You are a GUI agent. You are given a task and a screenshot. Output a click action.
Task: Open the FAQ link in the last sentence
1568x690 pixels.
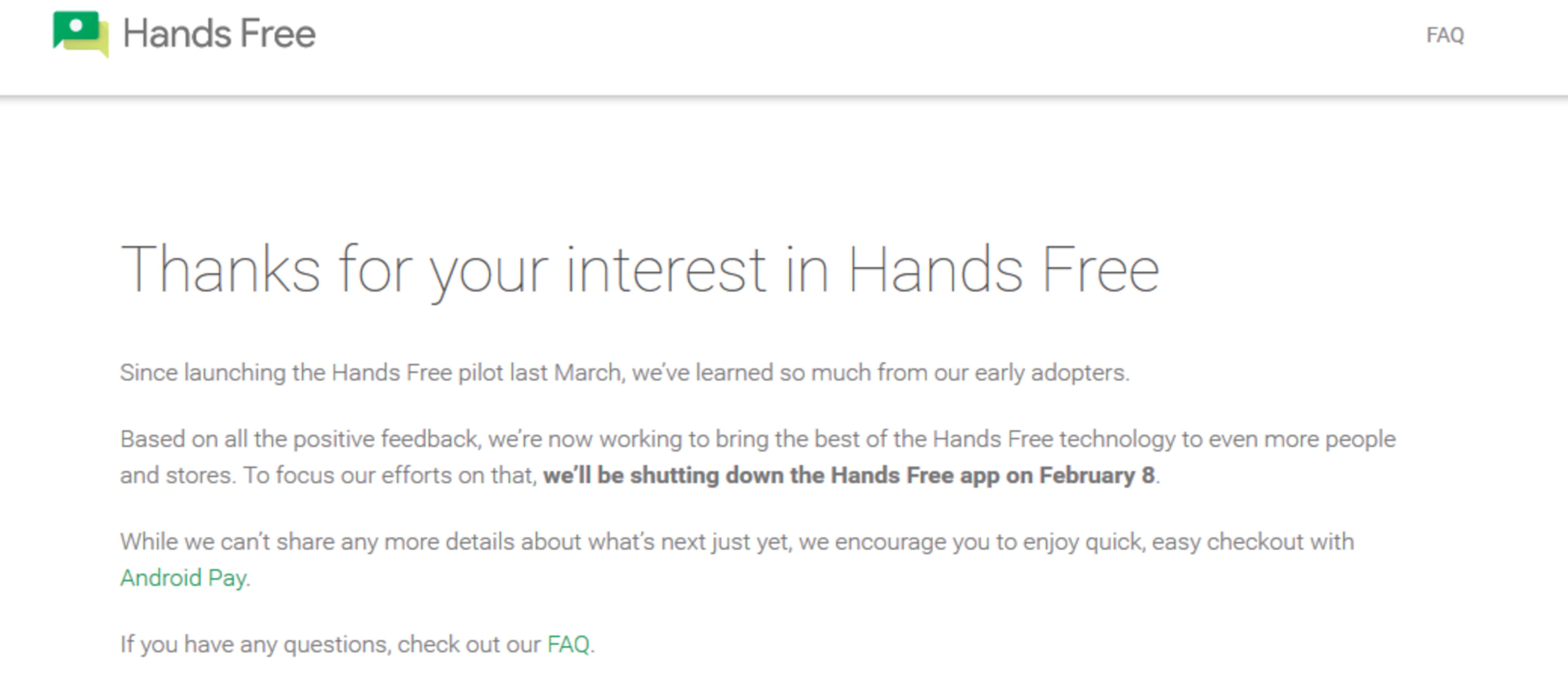568,644
